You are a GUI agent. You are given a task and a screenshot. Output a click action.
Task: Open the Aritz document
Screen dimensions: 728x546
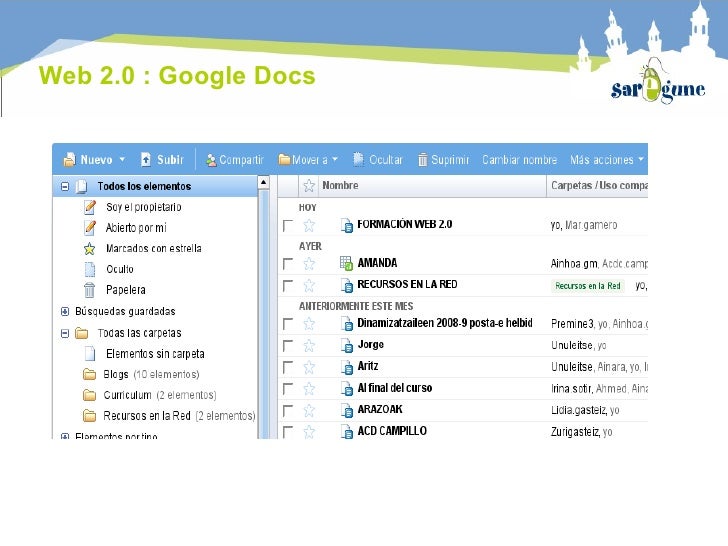(368, 366)
